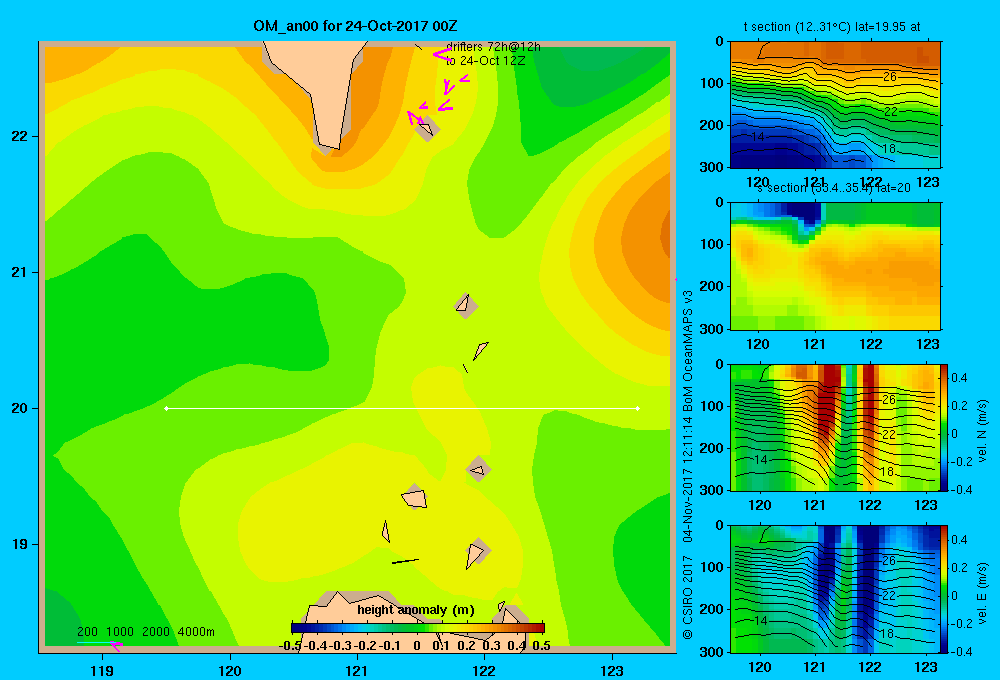Click the "vel. N (m/s)" axis label
Screen dimensions: 1000x680
point(982,431)
